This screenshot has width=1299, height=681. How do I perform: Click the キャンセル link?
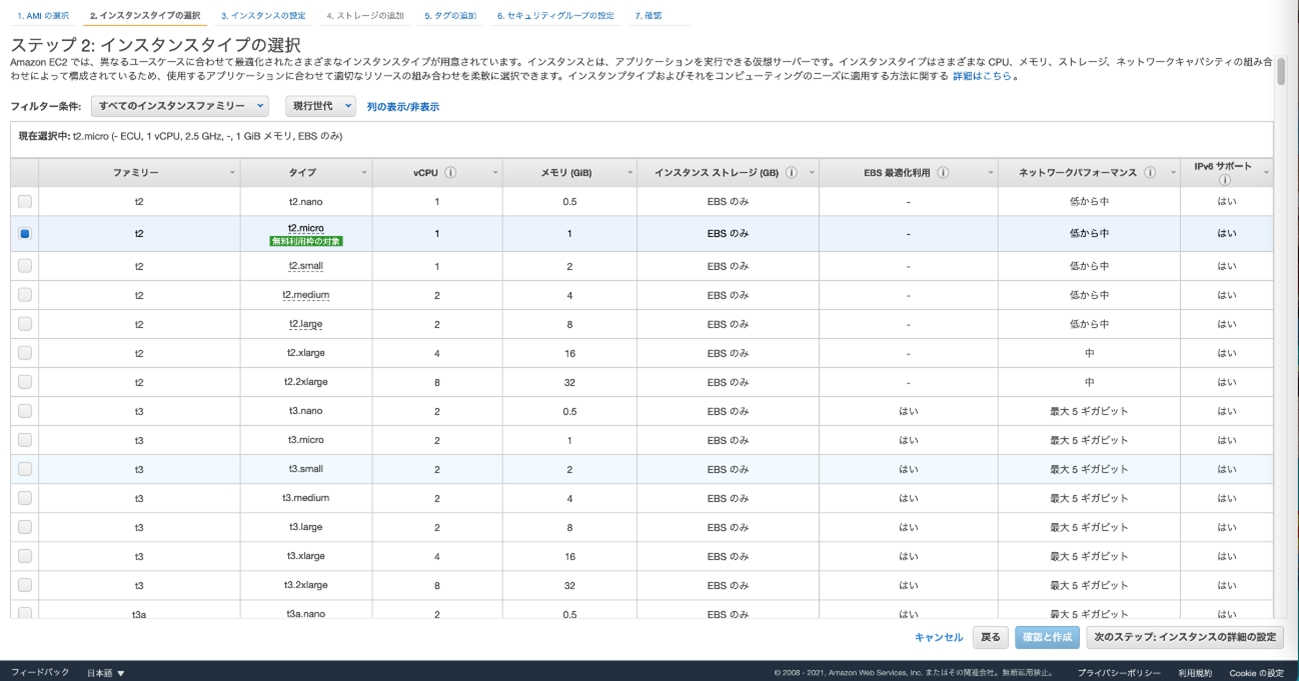938,637
